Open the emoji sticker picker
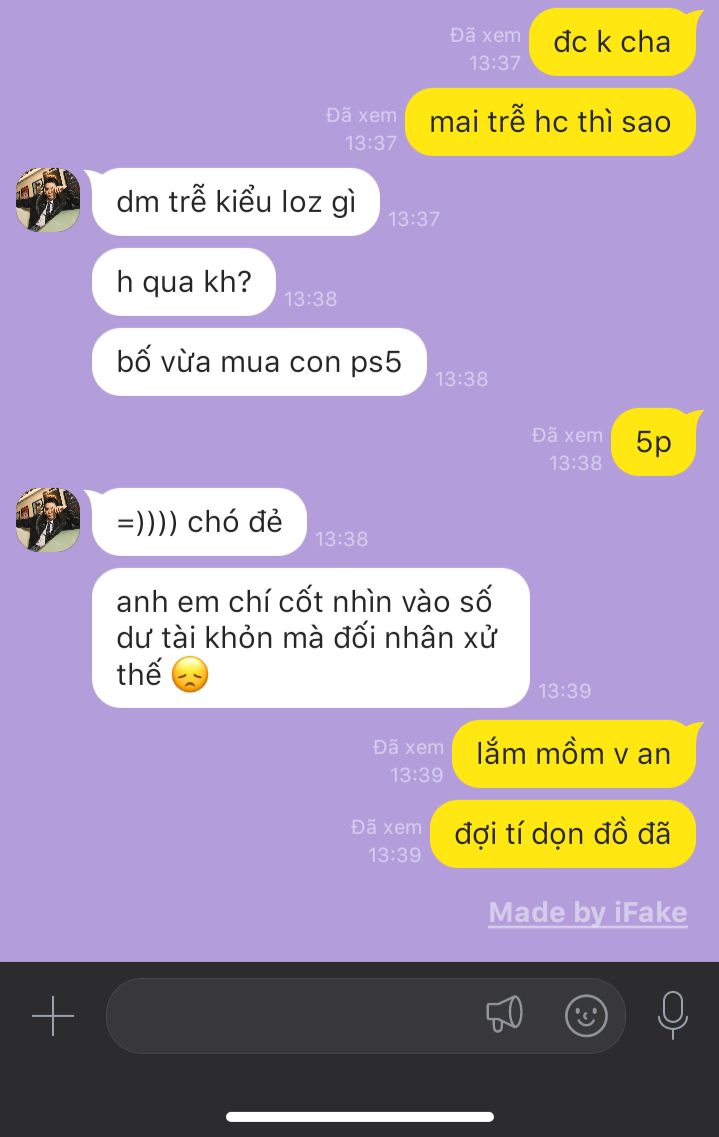The image size is (719, 1137). click(586, 1015)
